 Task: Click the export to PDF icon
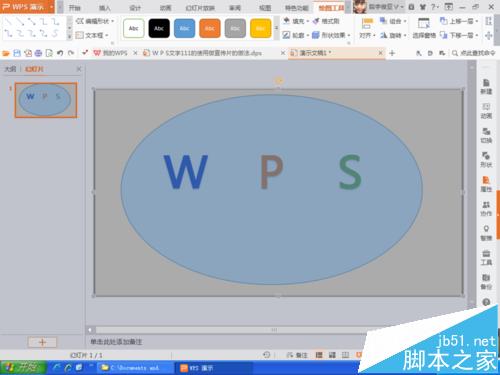pyautogui.click(x=28, y=53)
